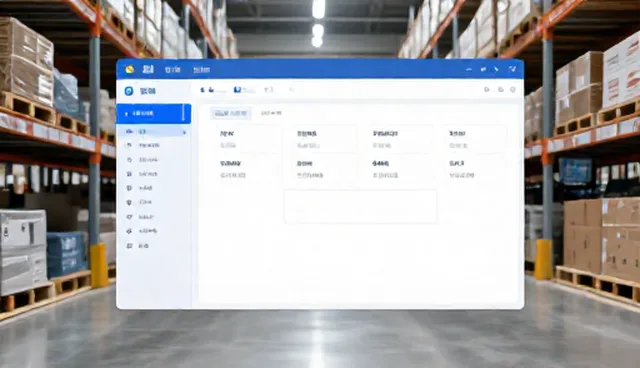Open the grey highlighted tab in content area
640x368 pixels.
click(231, 113)
